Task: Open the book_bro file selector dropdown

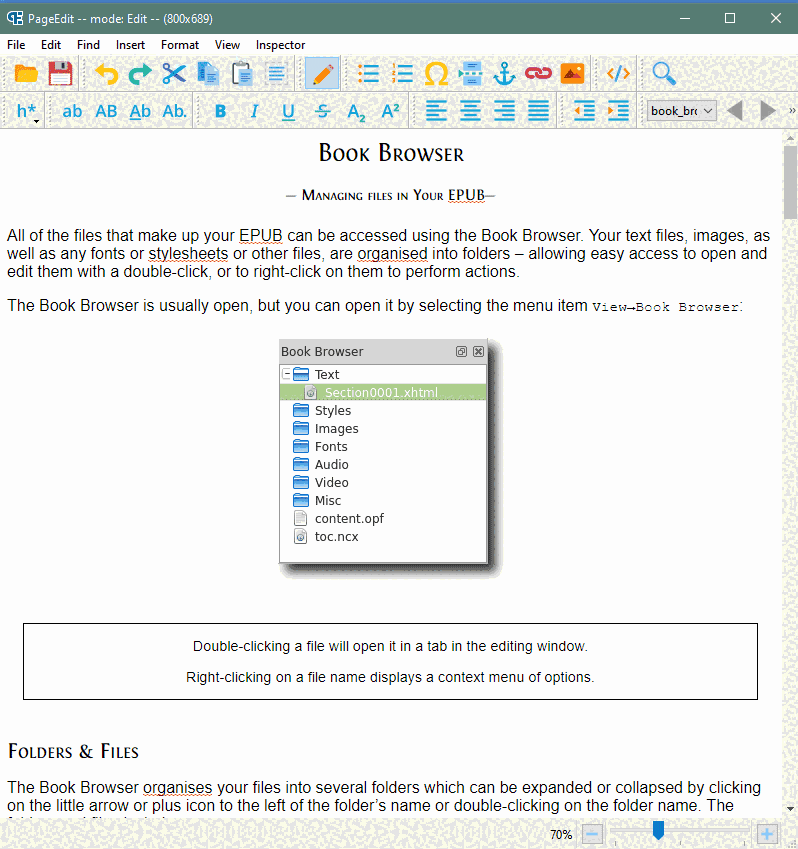Action: pos(681,111)
